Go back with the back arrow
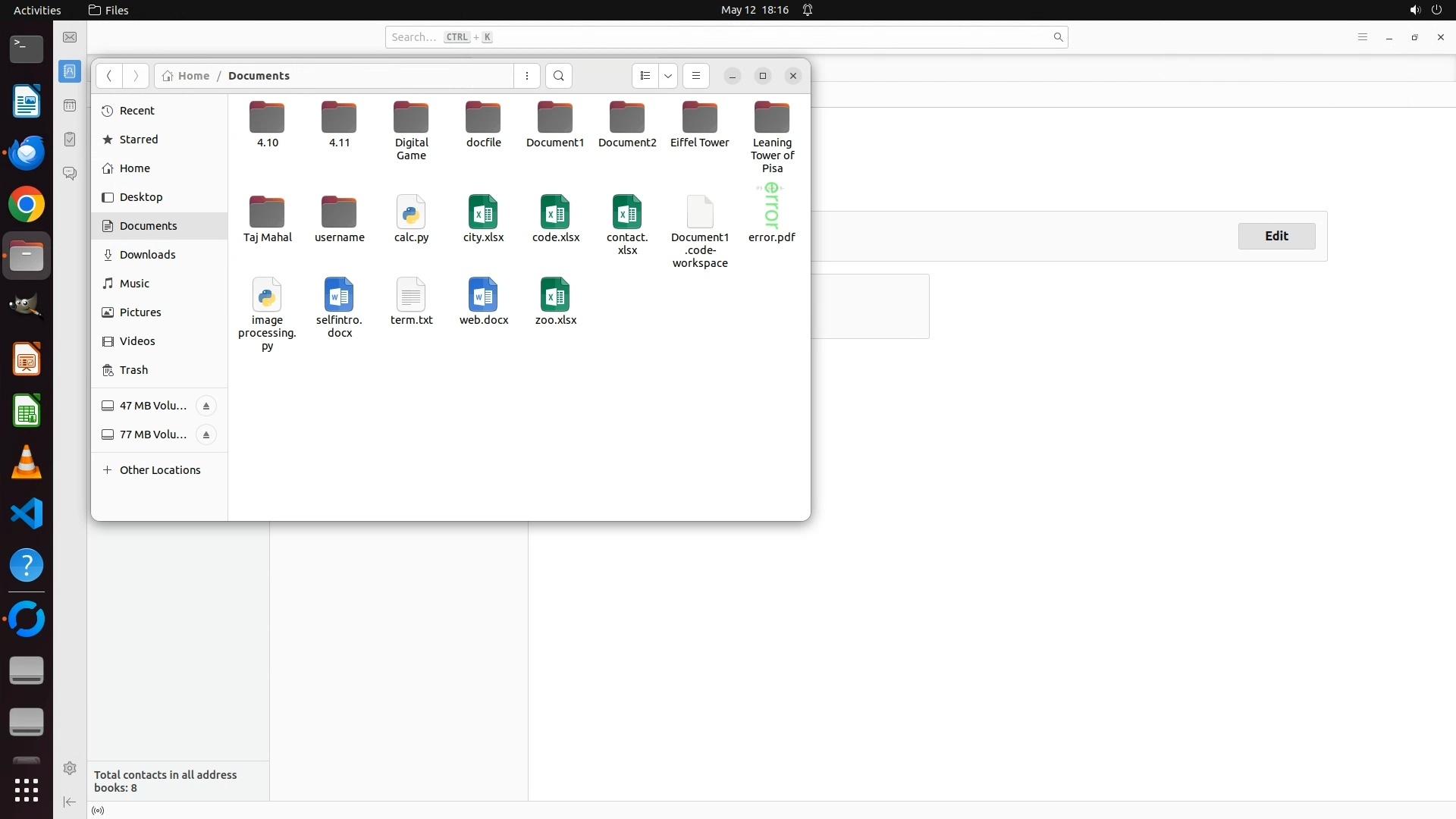Screen dimensions: 1456x819 pyautogui.click(x=109, y=76)
